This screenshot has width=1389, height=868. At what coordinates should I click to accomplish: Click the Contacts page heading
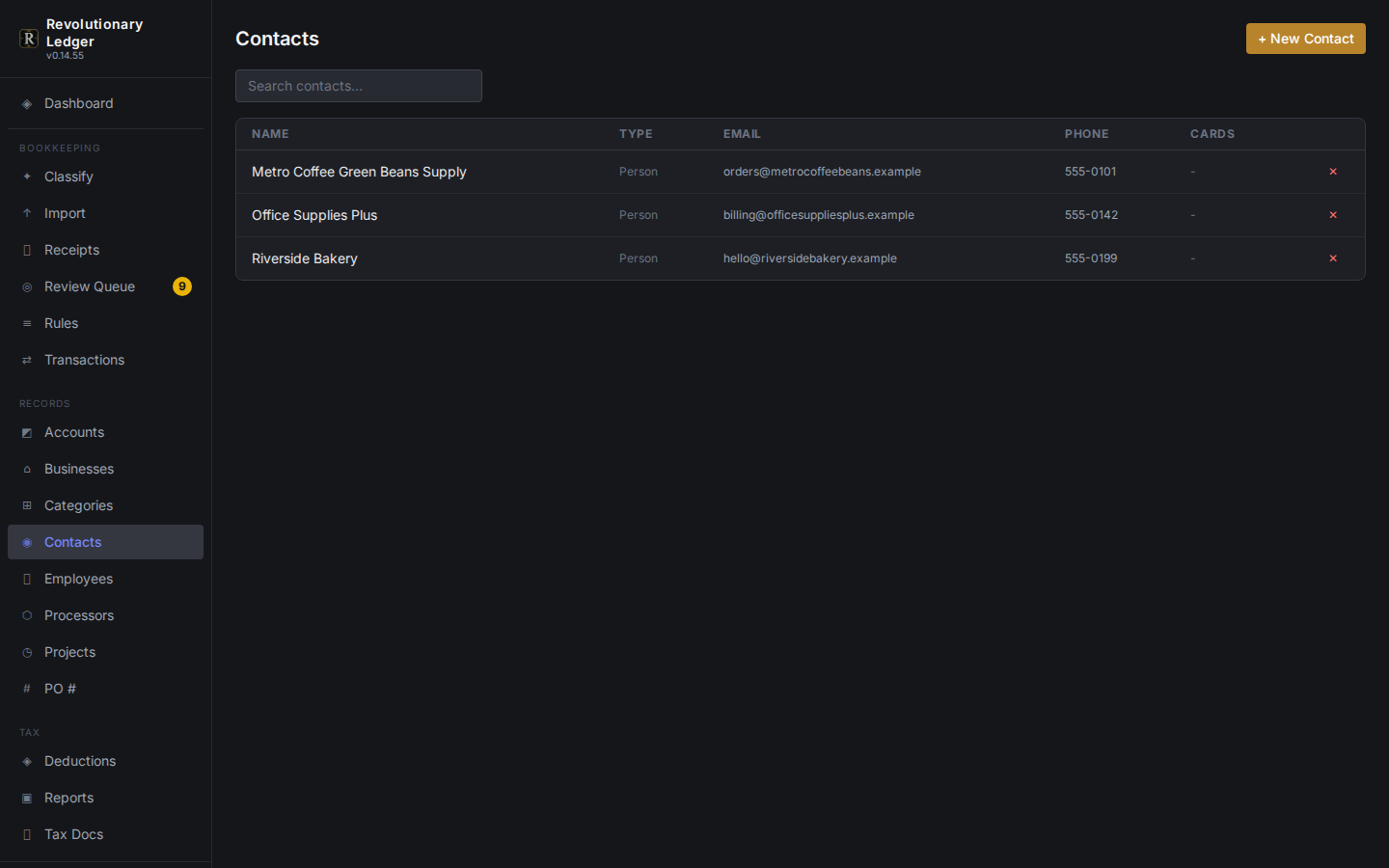(277, 39)
